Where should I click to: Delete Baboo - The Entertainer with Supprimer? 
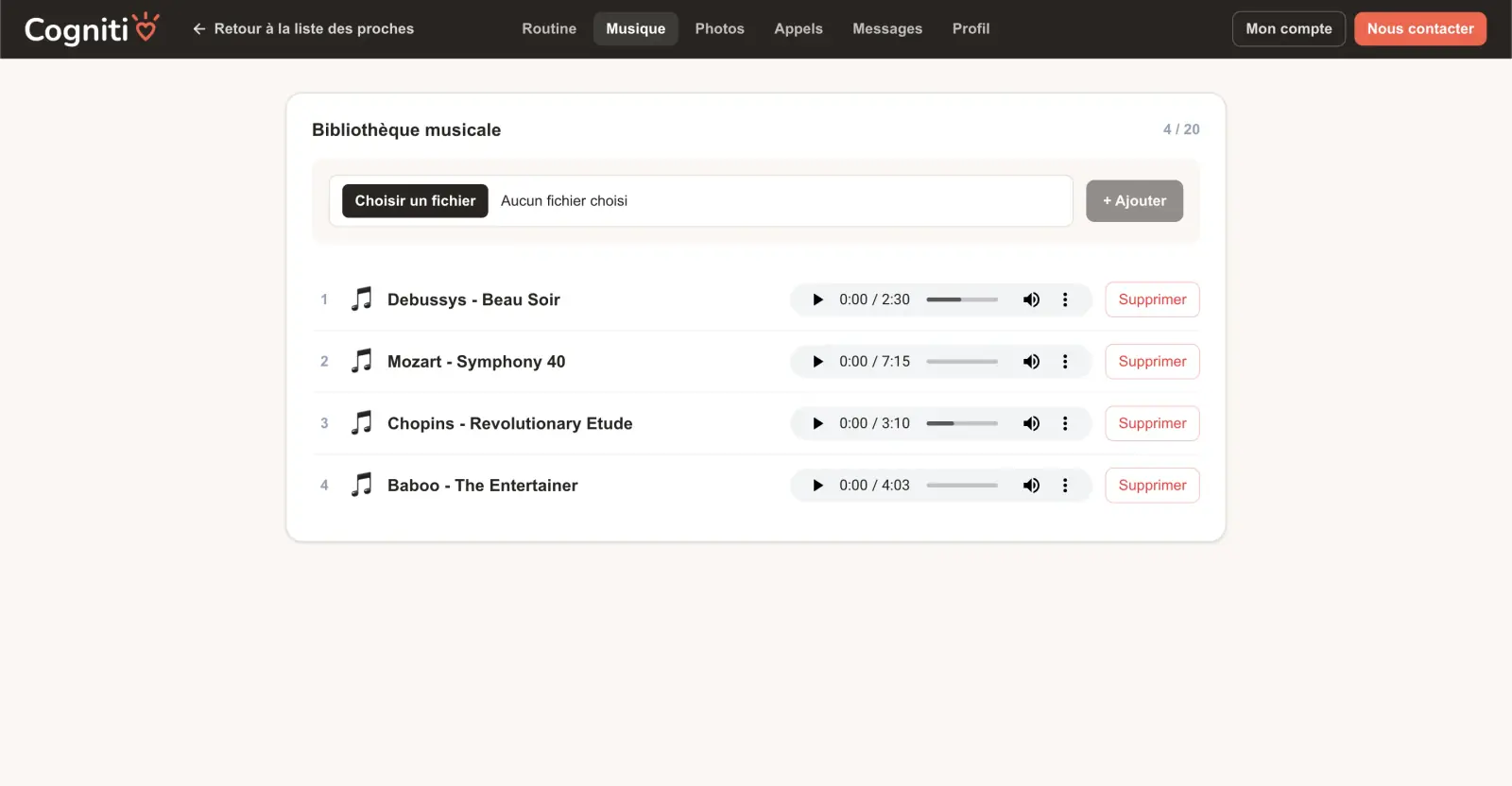[1152, 486]
